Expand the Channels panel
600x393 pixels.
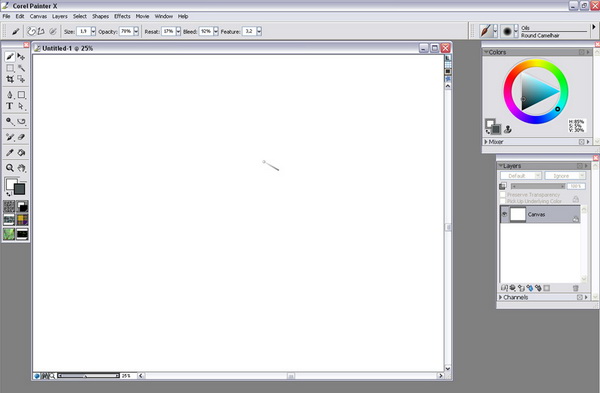pyautogui.click(x=500, y=297)
